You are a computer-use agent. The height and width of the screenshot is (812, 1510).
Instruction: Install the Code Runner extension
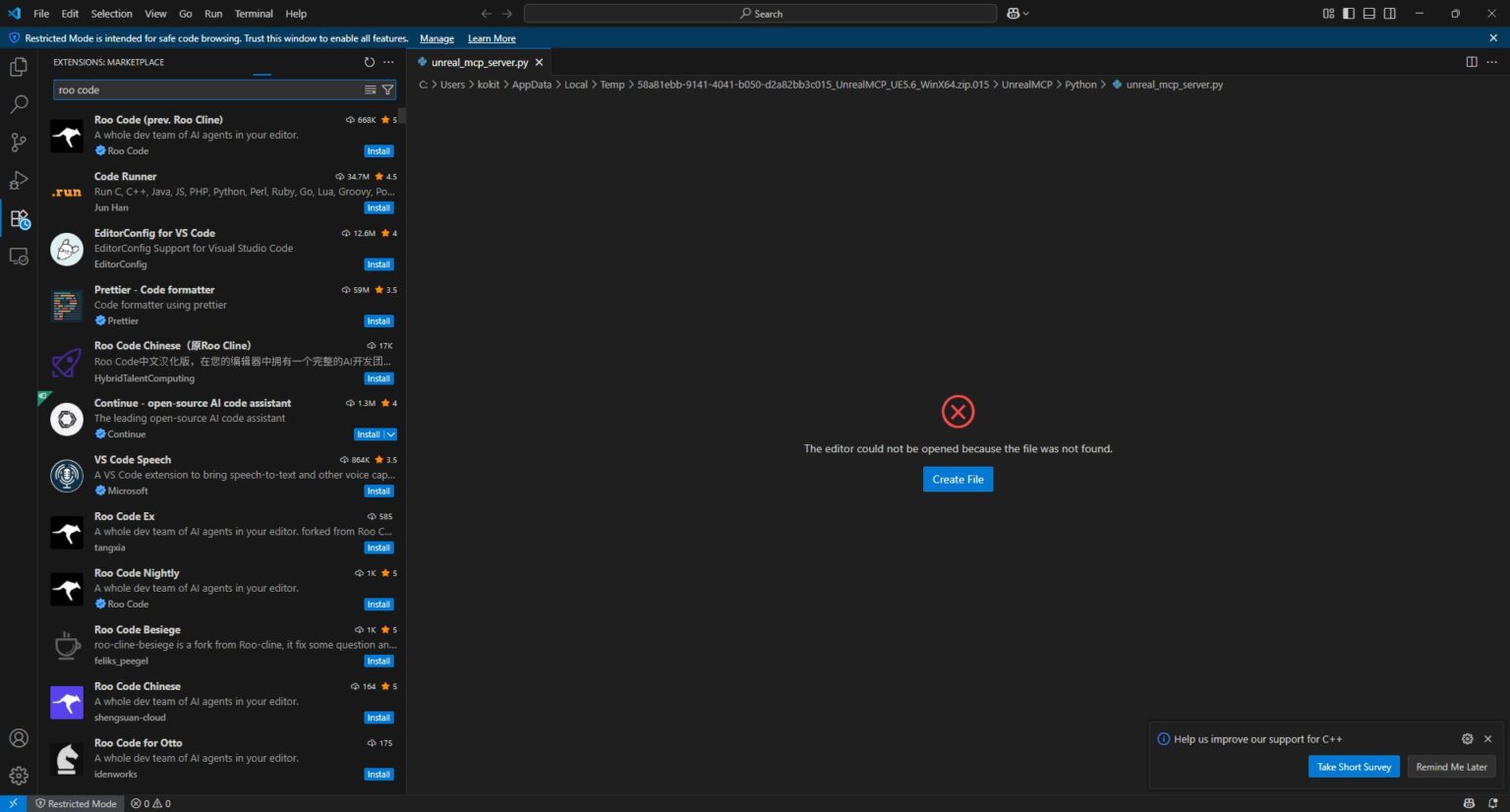pos(378,208)
